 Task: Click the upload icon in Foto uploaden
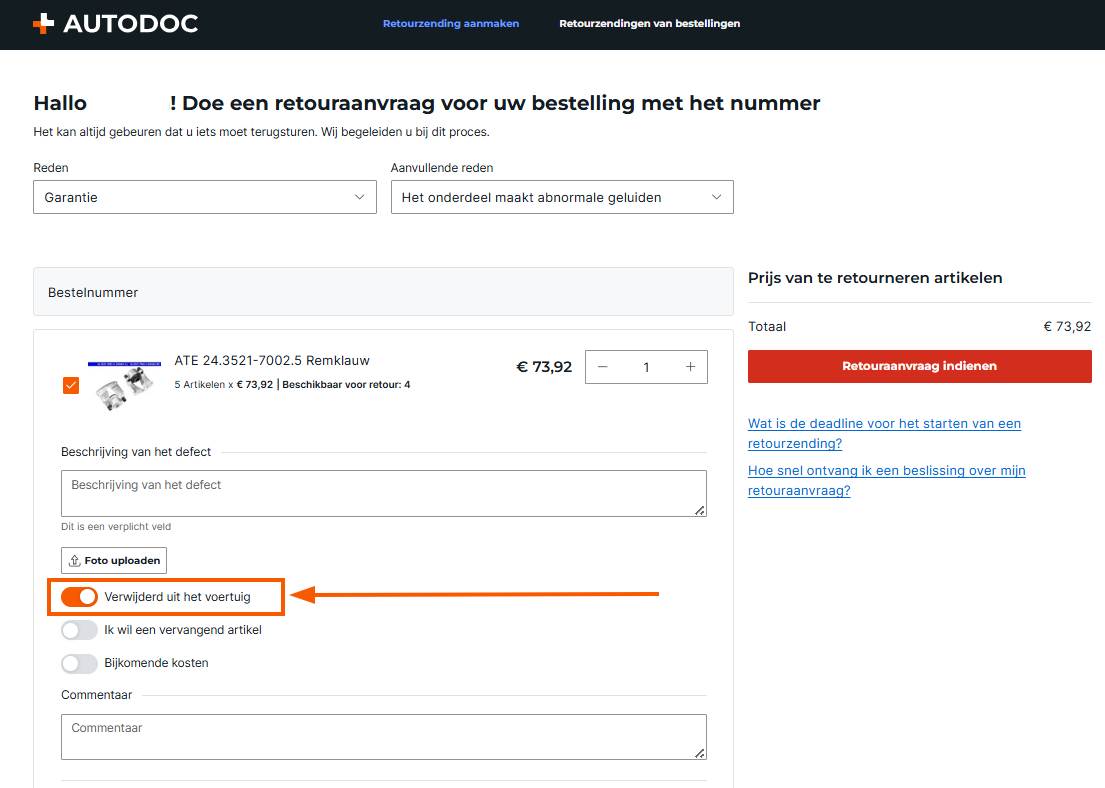[x=74, y=561]
